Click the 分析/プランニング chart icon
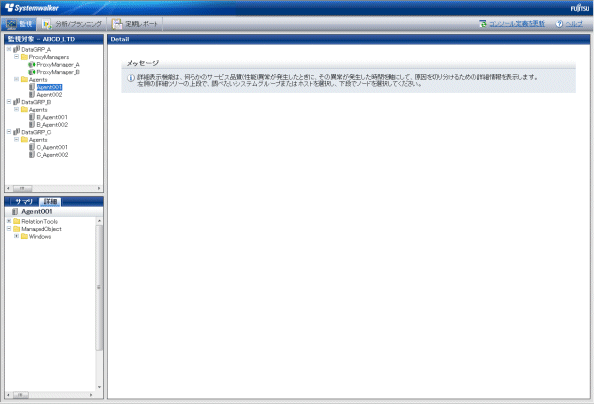 click(x=47, y=24)
